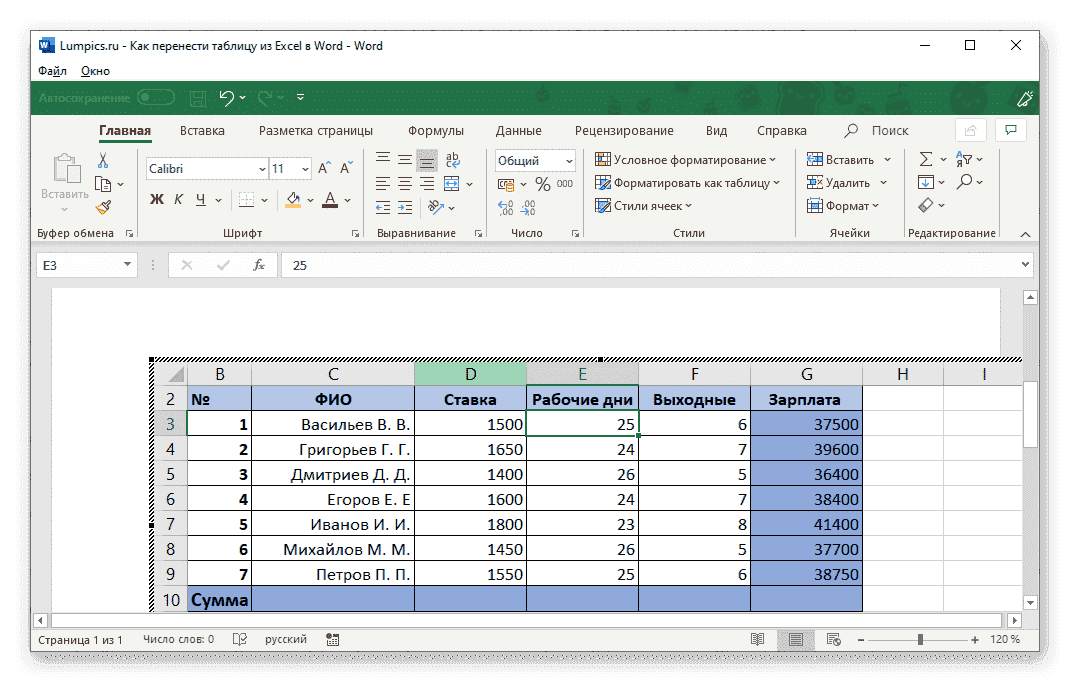Click the Increase decimal icon

505,207
